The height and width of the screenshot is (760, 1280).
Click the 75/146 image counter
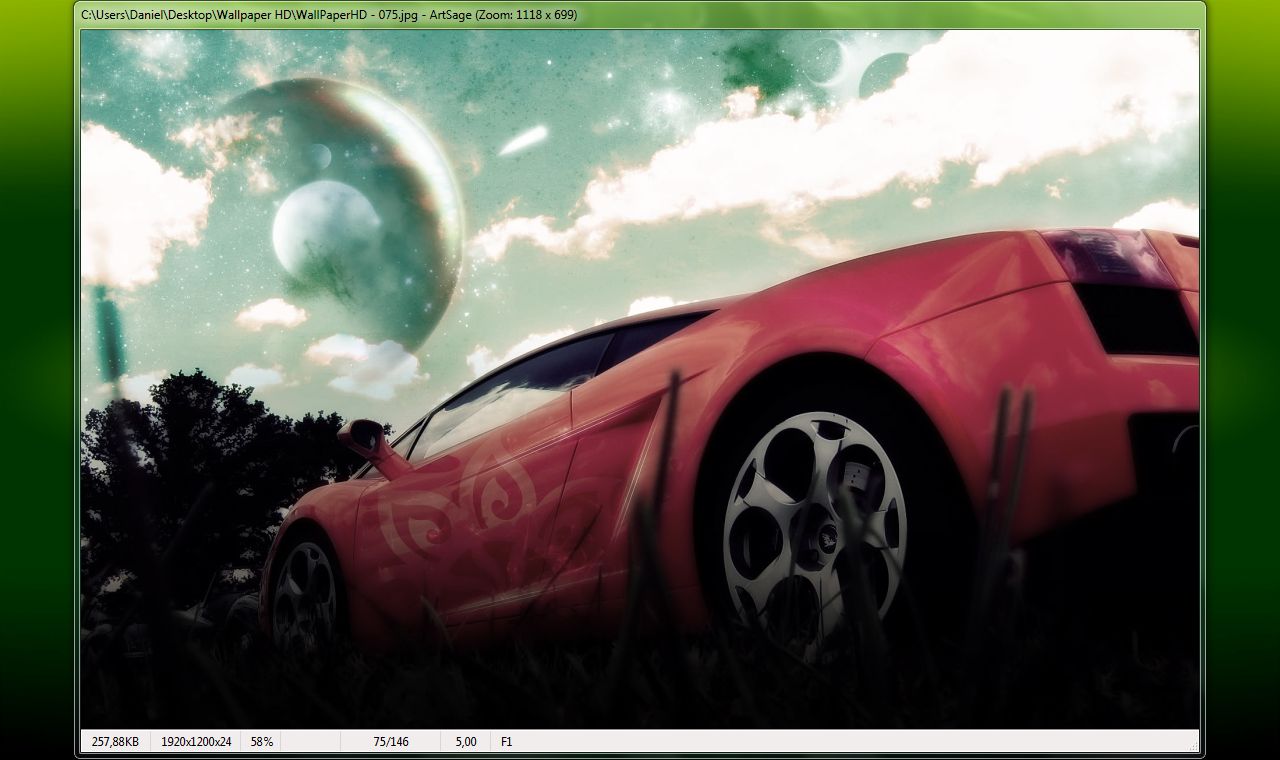[391, 742]
